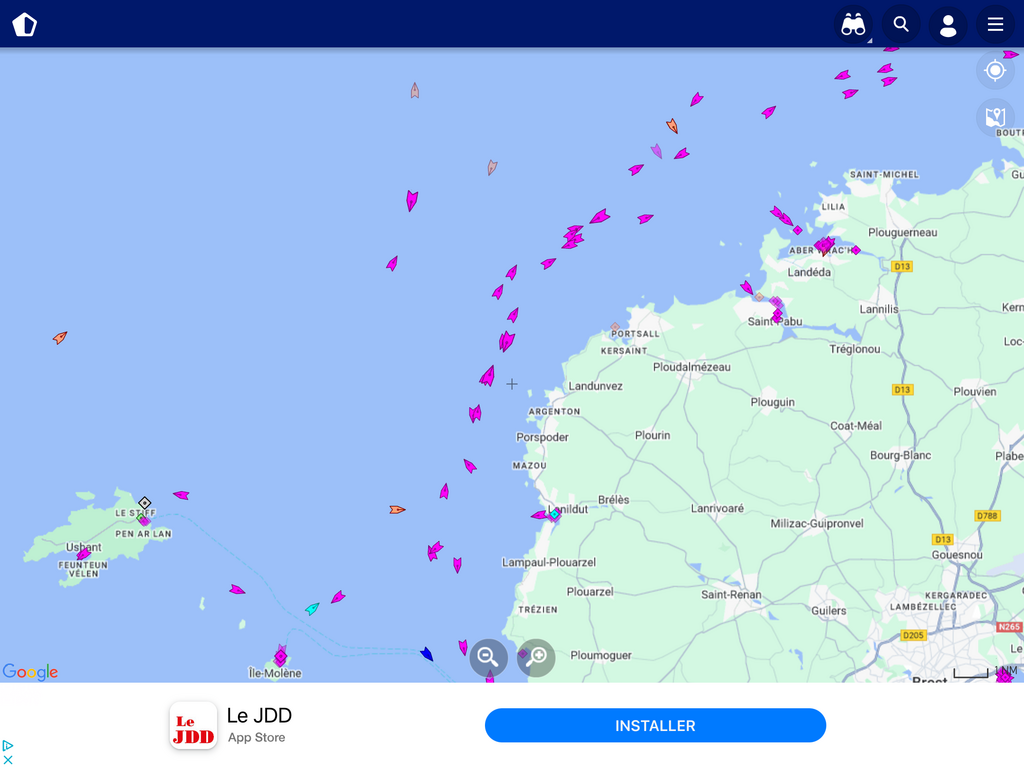
Task: Click the Ploudalmézeau town label
Action: (692, 367)
